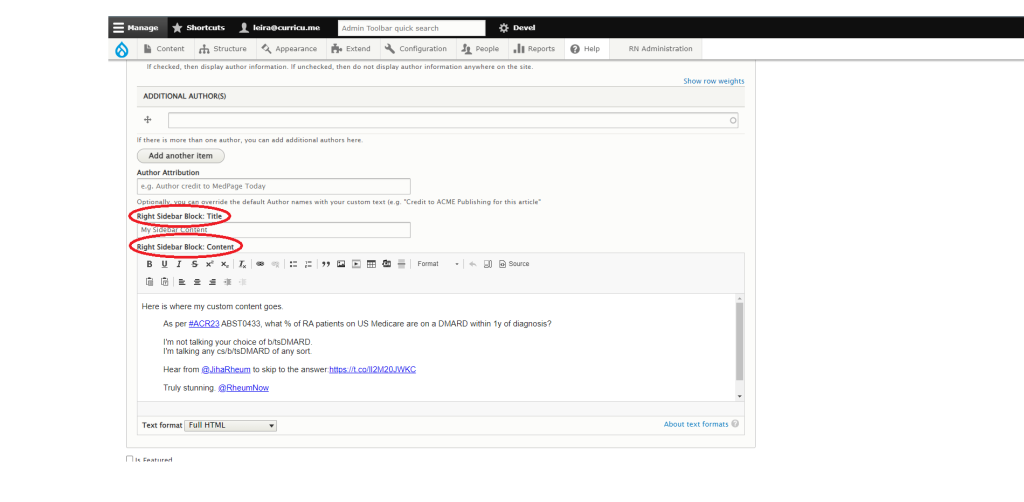The image size is (1024, 502).
Task: Click the Author Attribution text field
Action: click(274, 186)
